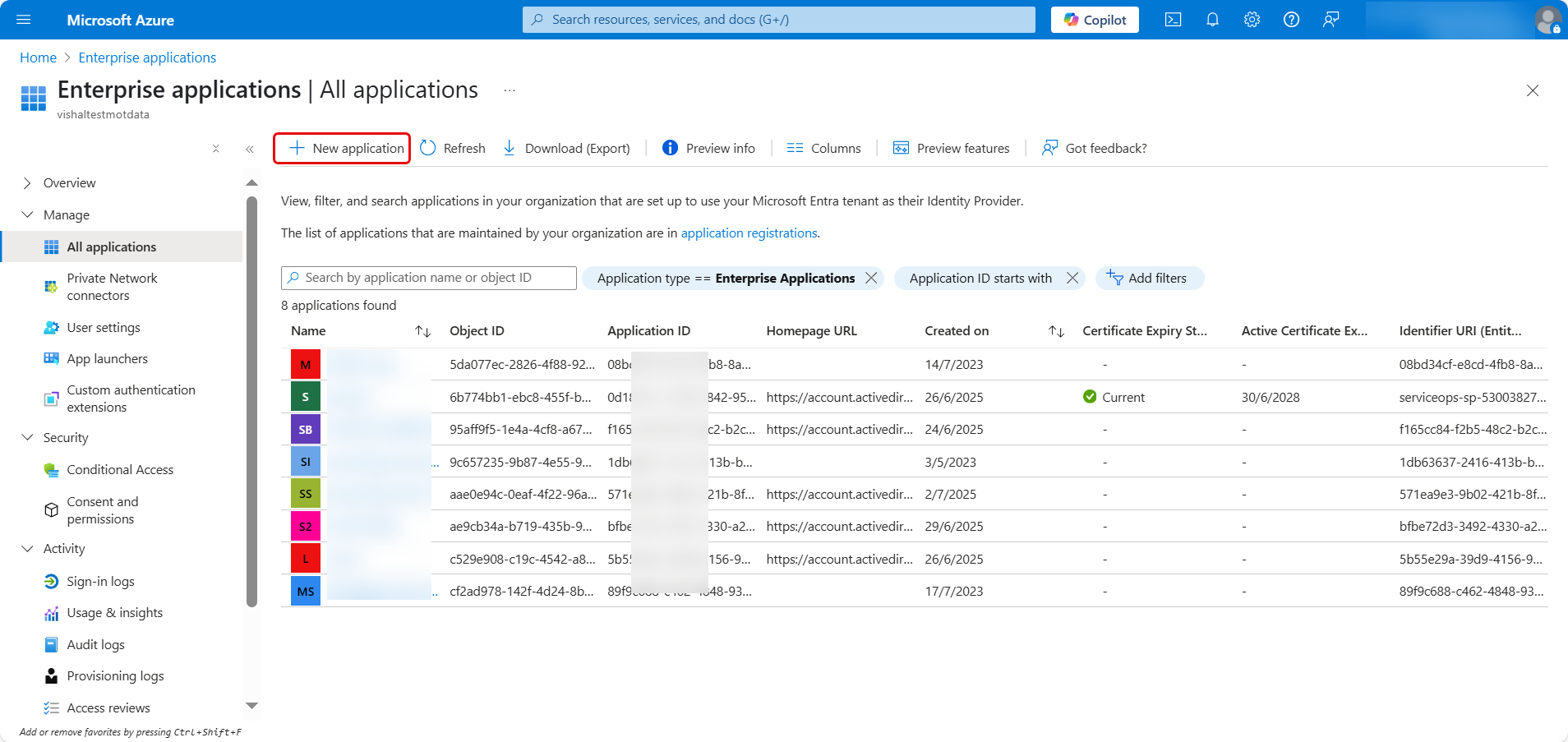Open the notifications bell
This screenshot has width=1568, height=742.
(1212, 20)
